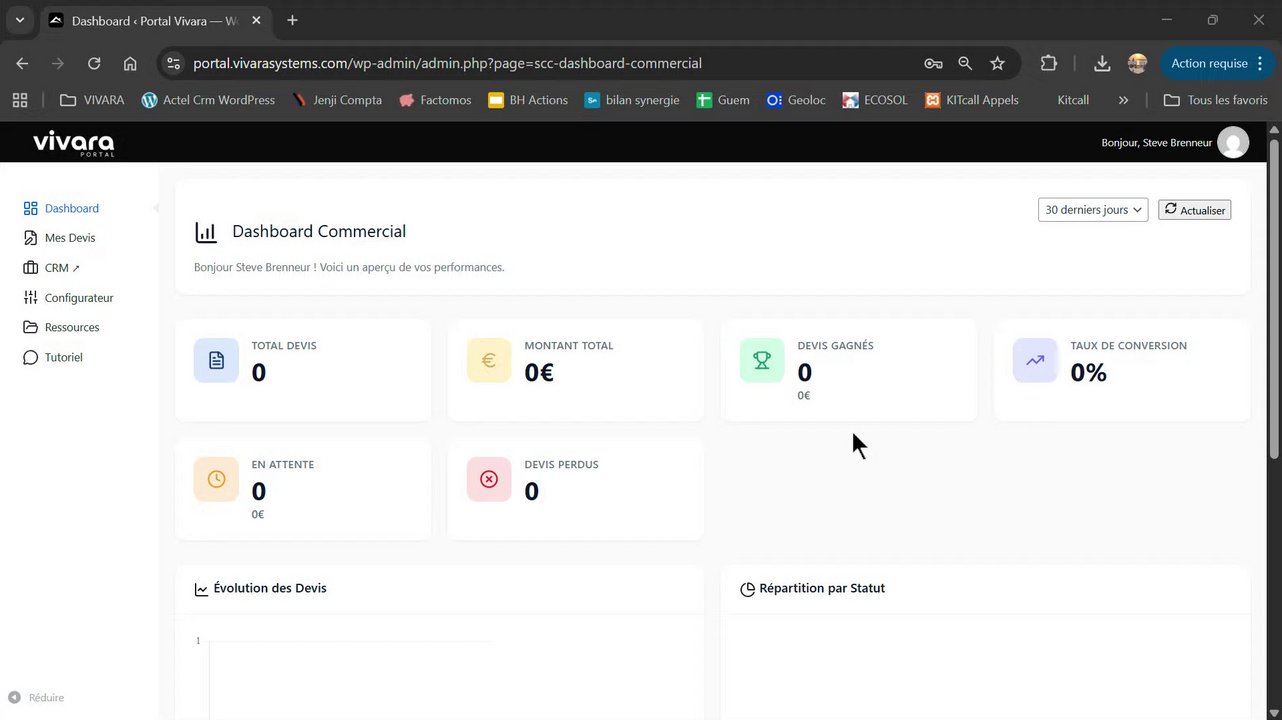The image size is (1282, 720).
Task: Click the Ressources folder icon
Action: pos(30,328)
